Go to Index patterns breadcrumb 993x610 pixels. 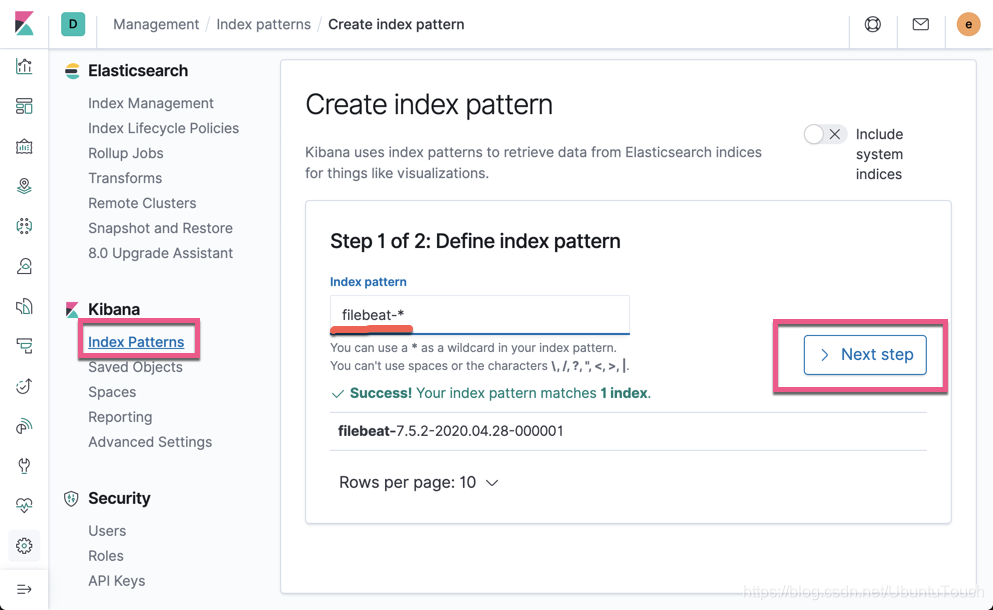click(x=263, y=24)
